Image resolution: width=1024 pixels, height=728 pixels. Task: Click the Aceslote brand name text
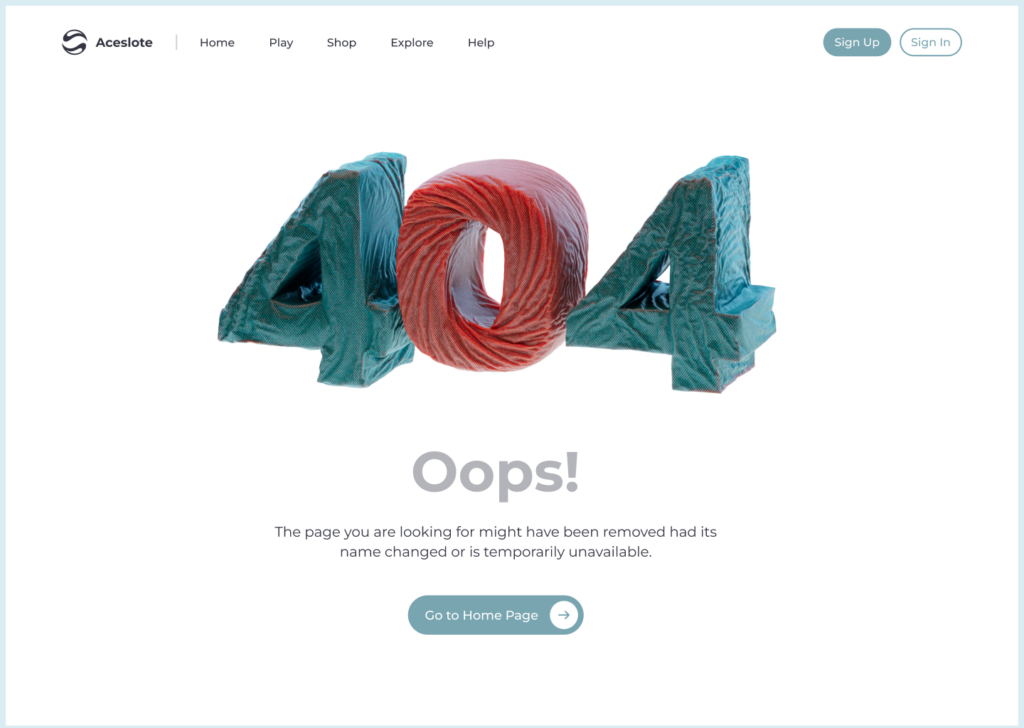point(124,42)
